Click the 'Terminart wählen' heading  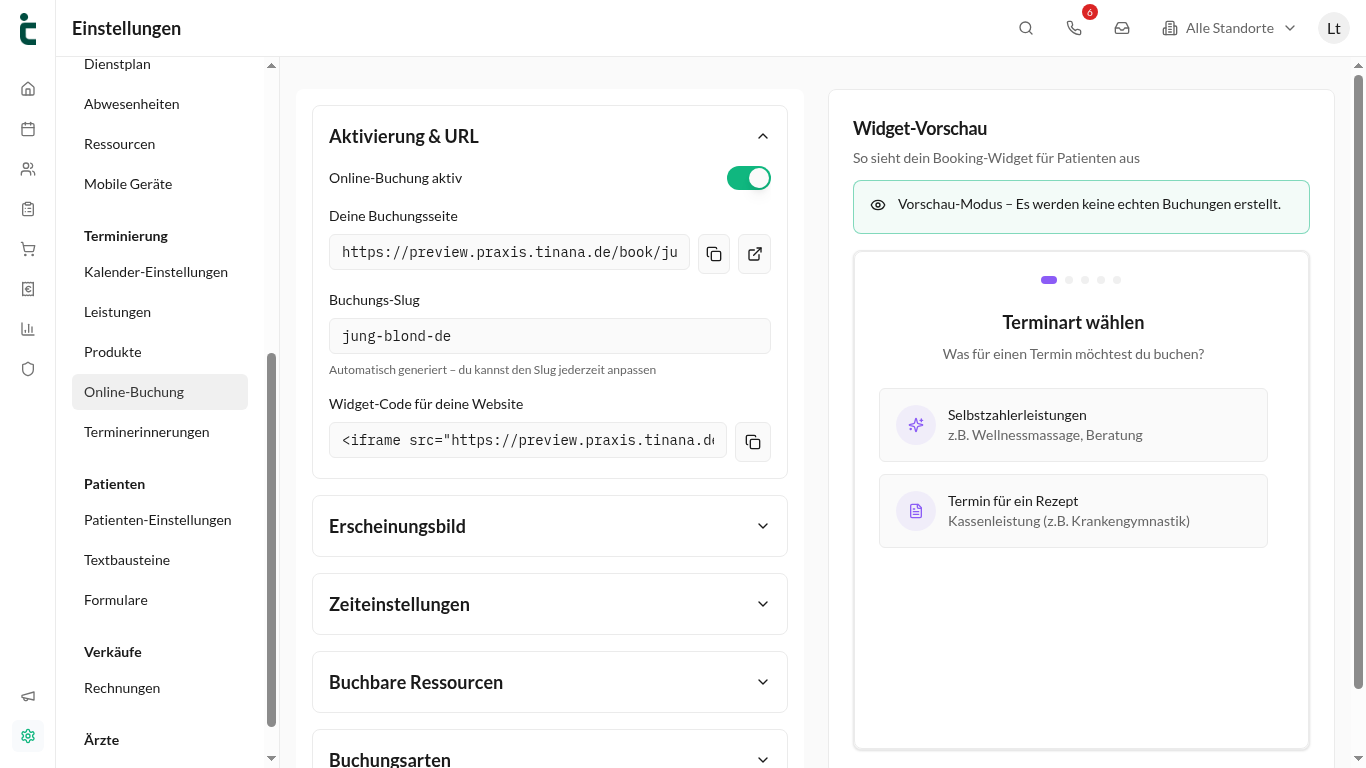click(1073, 322)
